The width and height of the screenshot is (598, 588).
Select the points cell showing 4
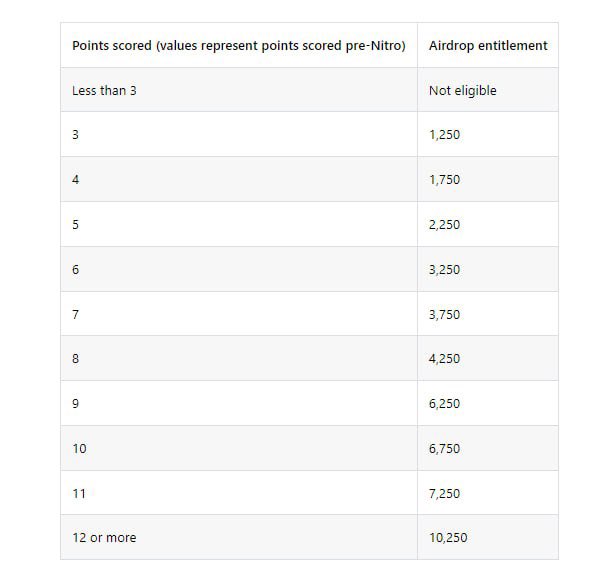click(x=239, y=179)
